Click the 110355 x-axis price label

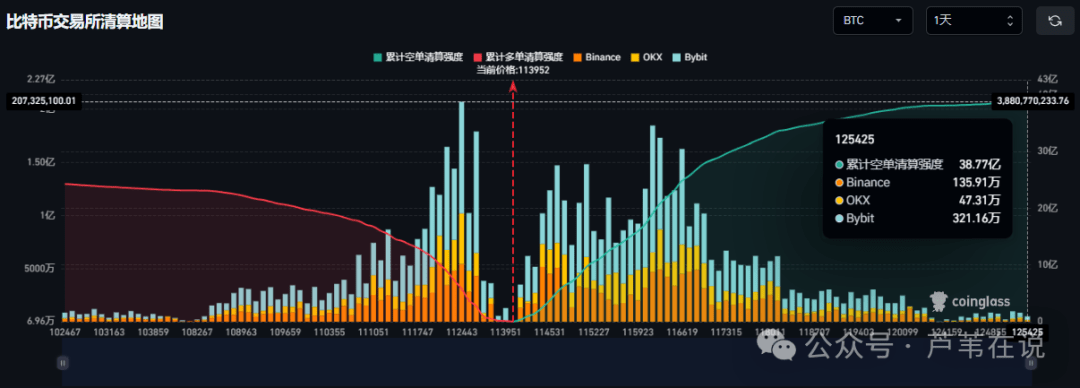[x=330, y=331]
